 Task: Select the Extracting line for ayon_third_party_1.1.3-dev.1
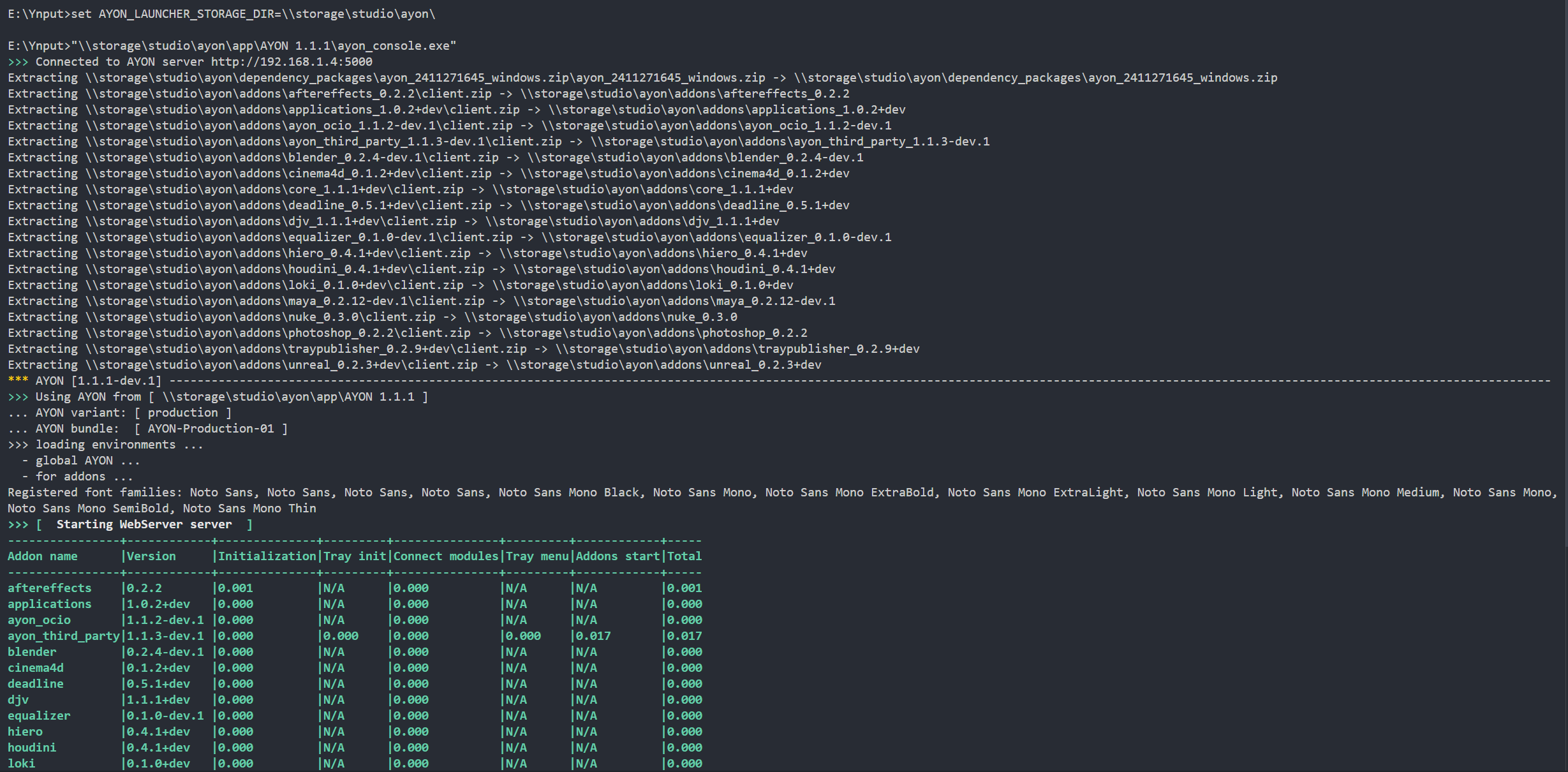[x=499, y=142]
